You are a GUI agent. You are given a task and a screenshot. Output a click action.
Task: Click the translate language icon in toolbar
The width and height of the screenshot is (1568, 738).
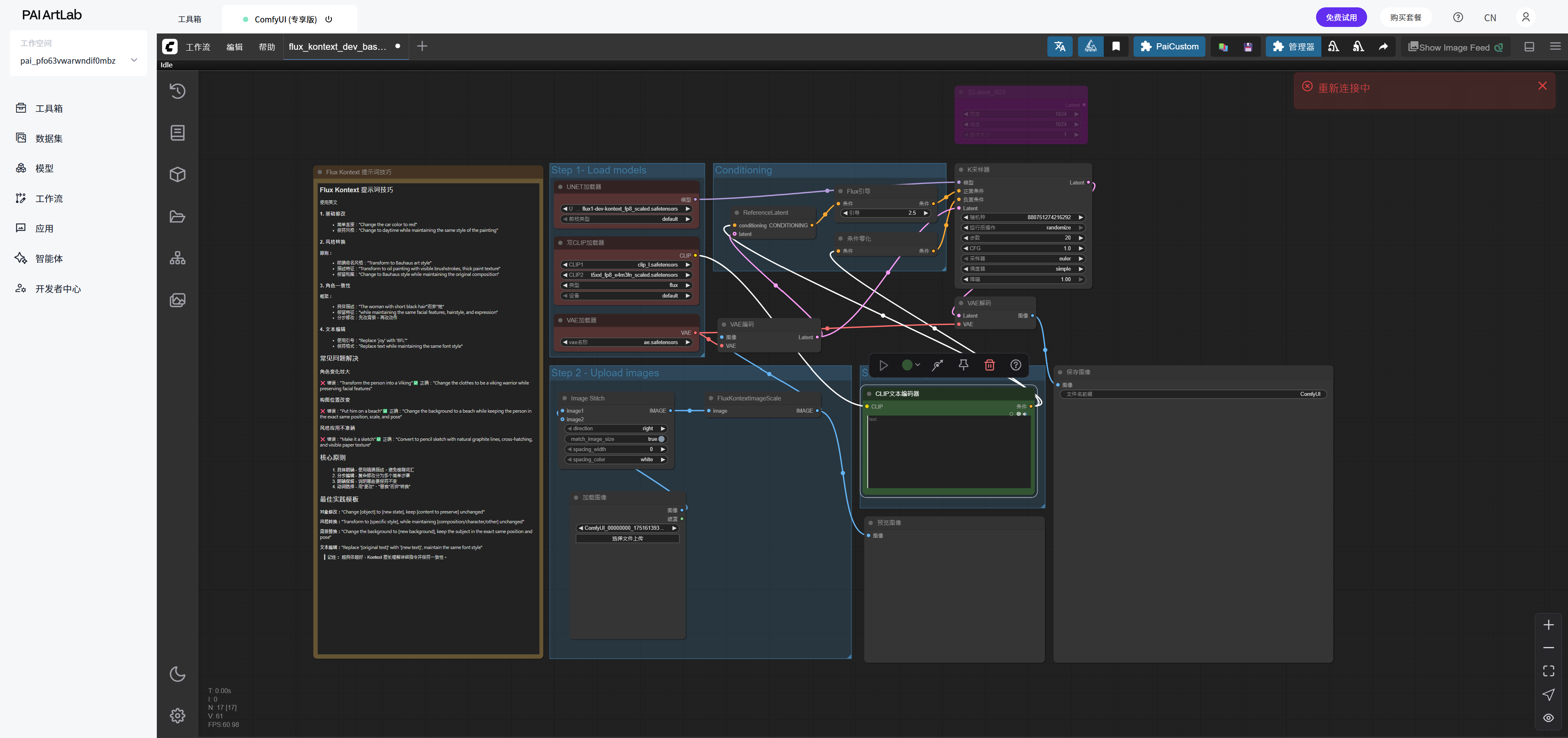[x=1059, y=47]
